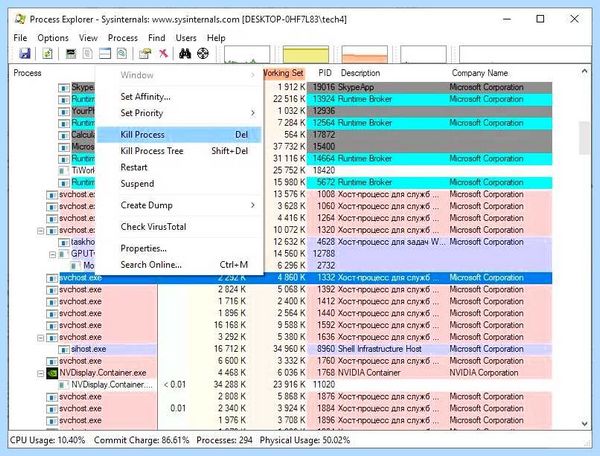Screen dimensions: 600x456
Task: Click the Processes: 294 status bar entry
Action: tap(224, 440)
